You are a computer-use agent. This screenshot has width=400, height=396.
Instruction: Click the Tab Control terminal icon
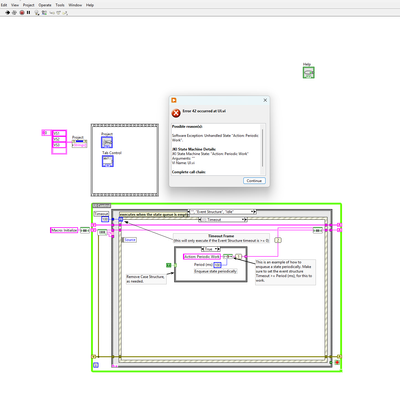click(x=108, y=161)
